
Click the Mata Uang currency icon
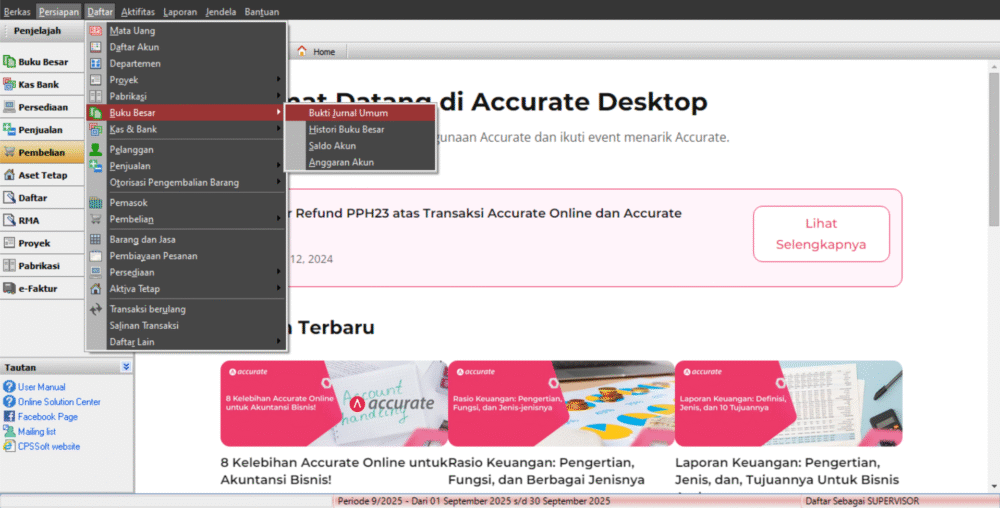pyautogui.click(x=96, y=31)
